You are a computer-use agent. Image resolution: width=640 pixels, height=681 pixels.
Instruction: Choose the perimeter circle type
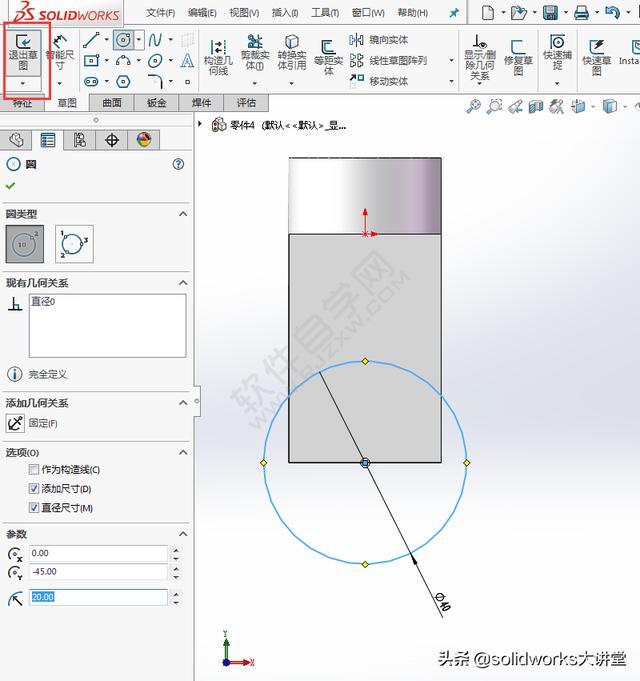[x=74, y=244]
